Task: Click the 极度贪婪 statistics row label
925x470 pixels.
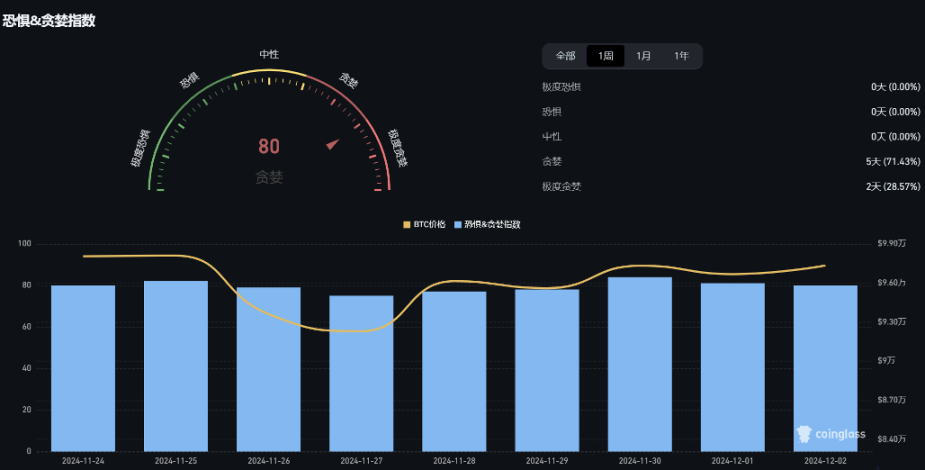Action: [x=562, y=186]
